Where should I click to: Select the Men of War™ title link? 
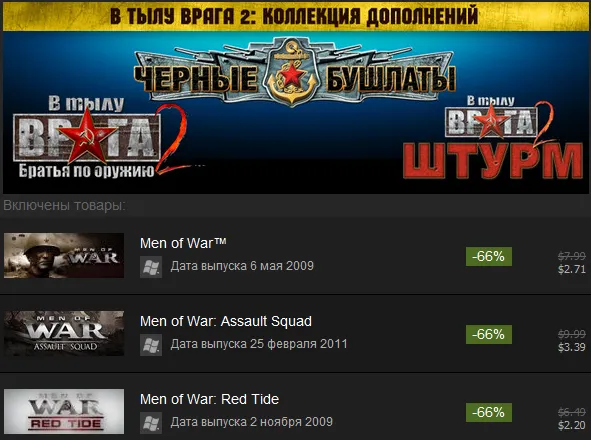click(x=183, y=243)
